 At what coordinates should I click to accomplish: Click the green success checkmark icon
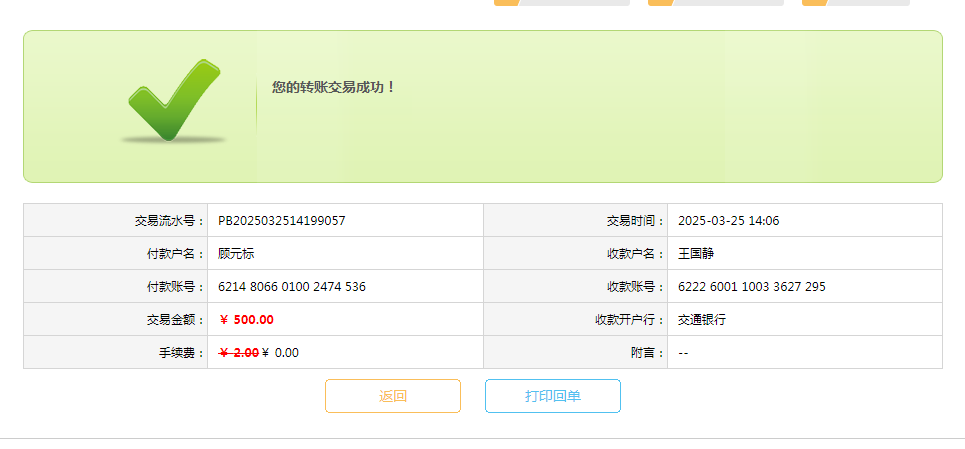coord(172,101)
